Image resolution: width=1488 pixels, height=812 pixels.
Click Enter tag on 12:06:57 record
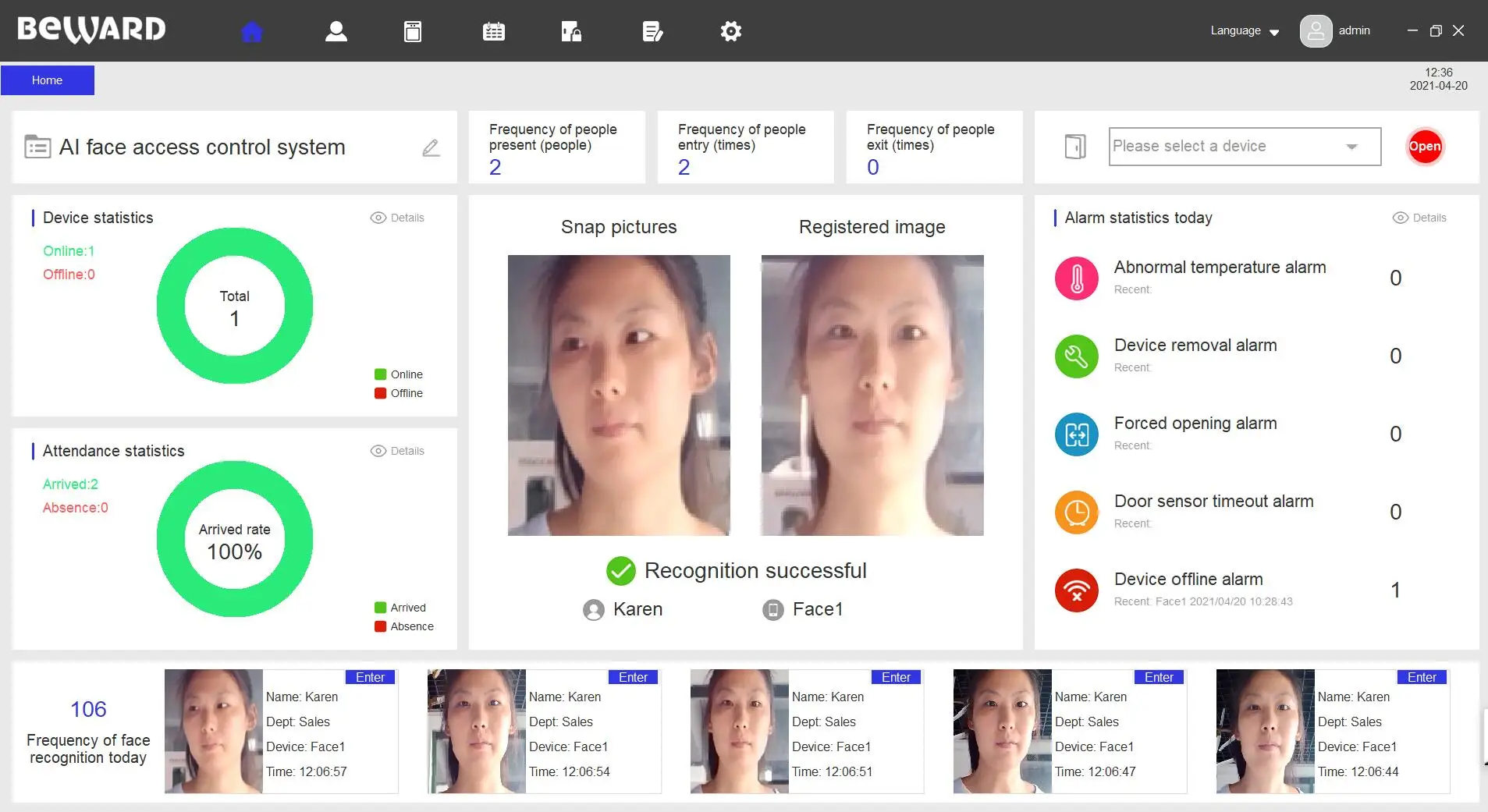click(x=371, y=677)
